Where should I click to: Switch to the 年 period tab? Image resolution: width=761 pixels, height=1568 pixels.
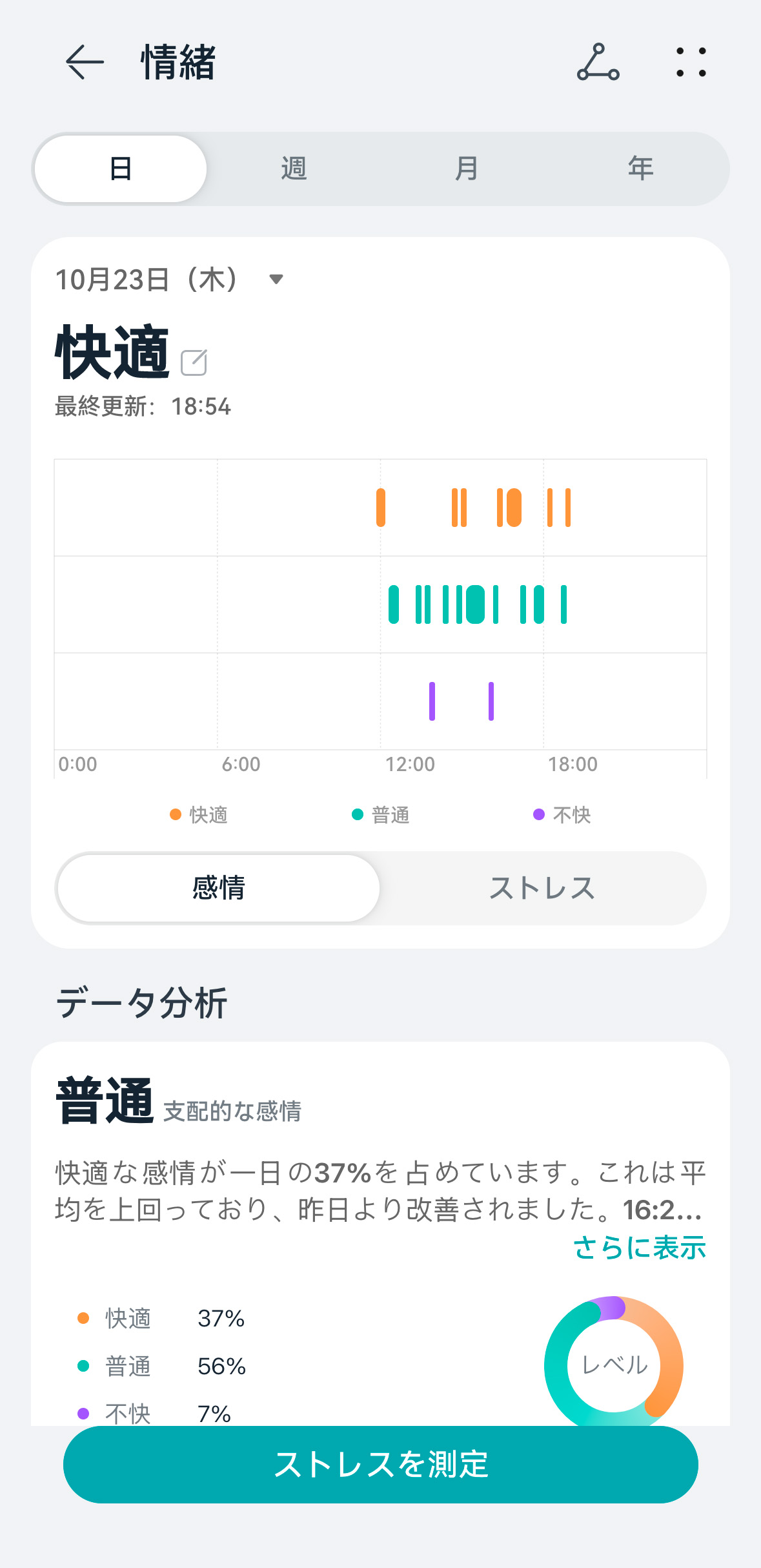click(640, 169)
